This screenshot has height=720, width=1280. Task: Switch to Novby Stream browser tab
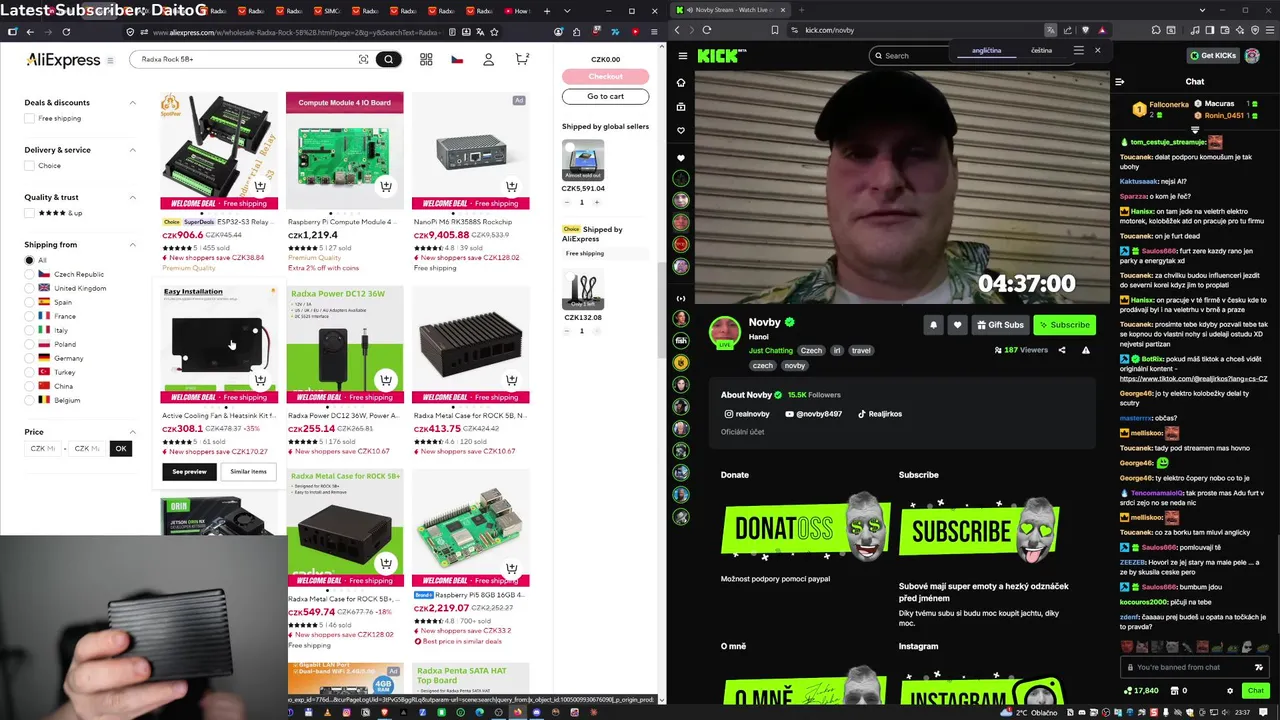(731, 10)
